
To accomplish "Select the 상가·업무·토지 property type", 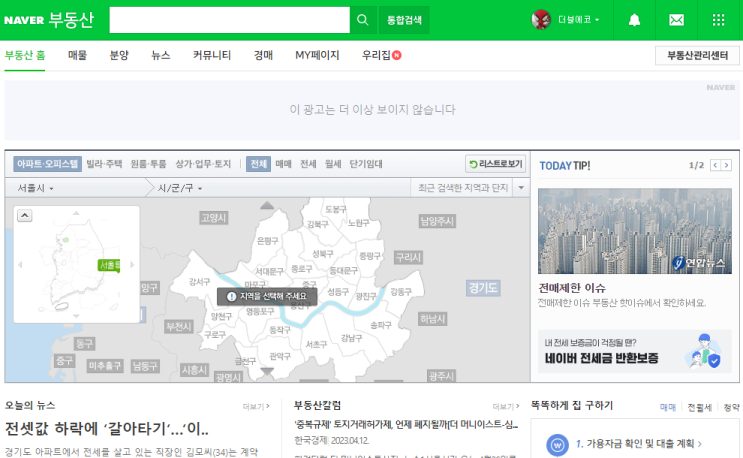I will click(x=203, y=164).
